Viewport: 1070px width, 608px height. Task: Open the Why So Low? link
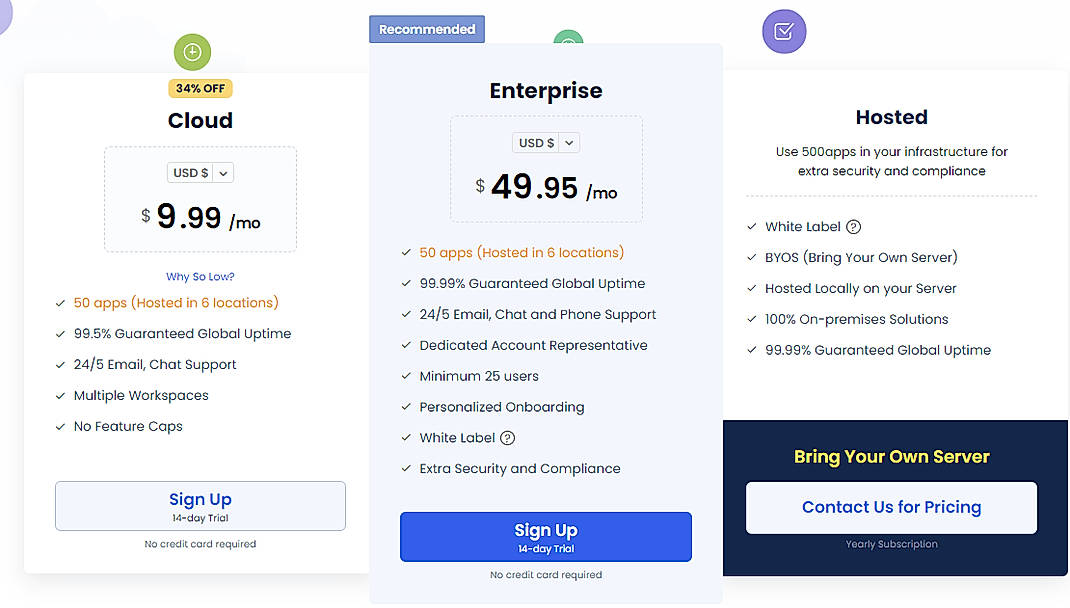[200, 276]
